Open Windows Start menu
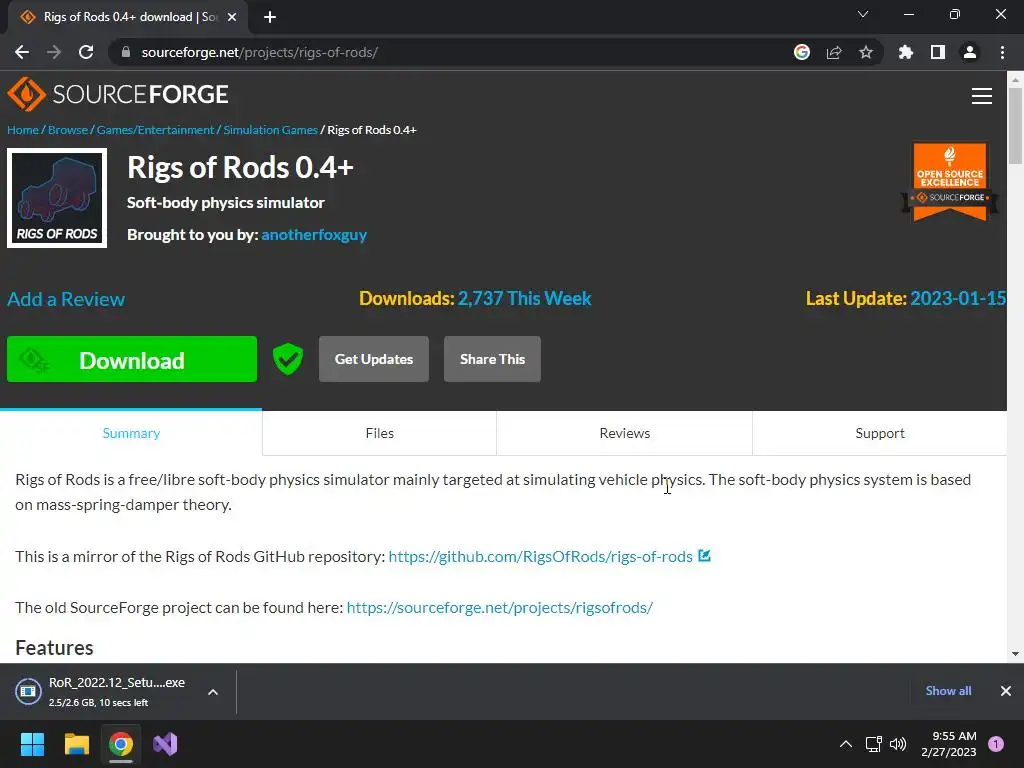 [32, 744]
